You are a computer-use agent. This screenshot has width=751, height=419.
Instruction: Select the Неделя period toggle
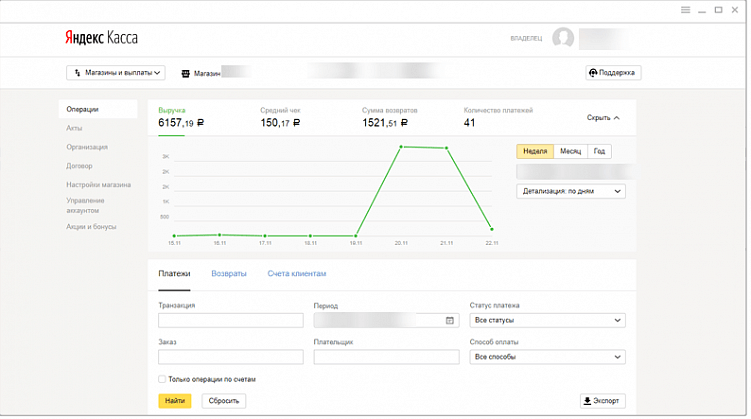tap(535, 151)
